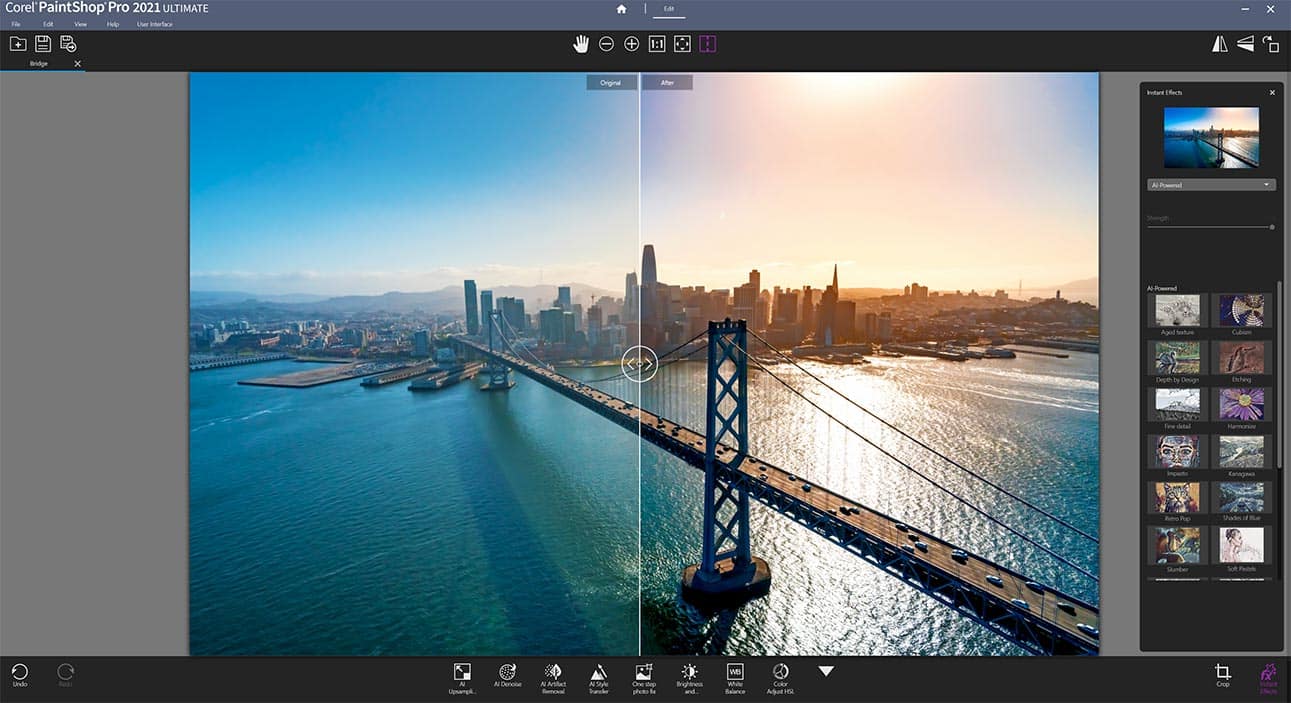This screenshot has width=1291, height=703.
Task: Toggle fit-to-window view icon
Action: point(682,44)
